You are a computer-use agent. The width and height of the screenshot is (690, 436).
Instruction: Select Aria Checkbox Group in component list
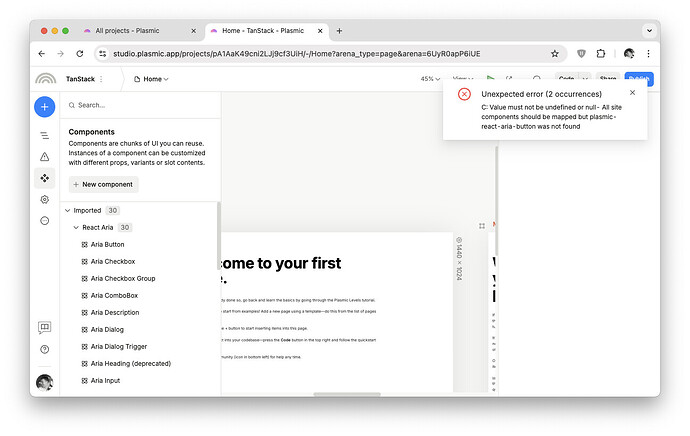[x=122, y=279]
